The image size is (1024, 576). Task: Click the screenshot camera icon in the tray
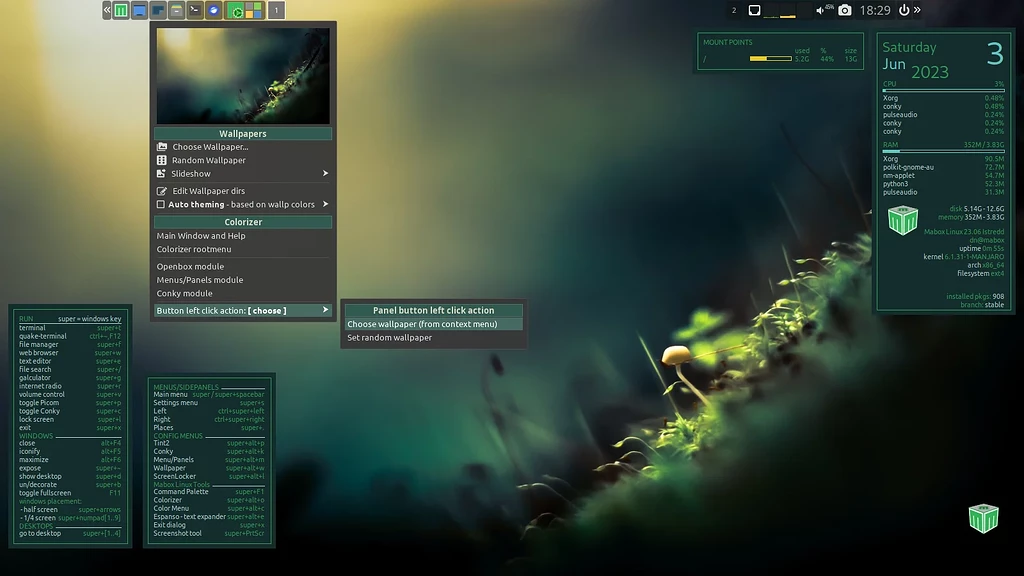(845, 10)
